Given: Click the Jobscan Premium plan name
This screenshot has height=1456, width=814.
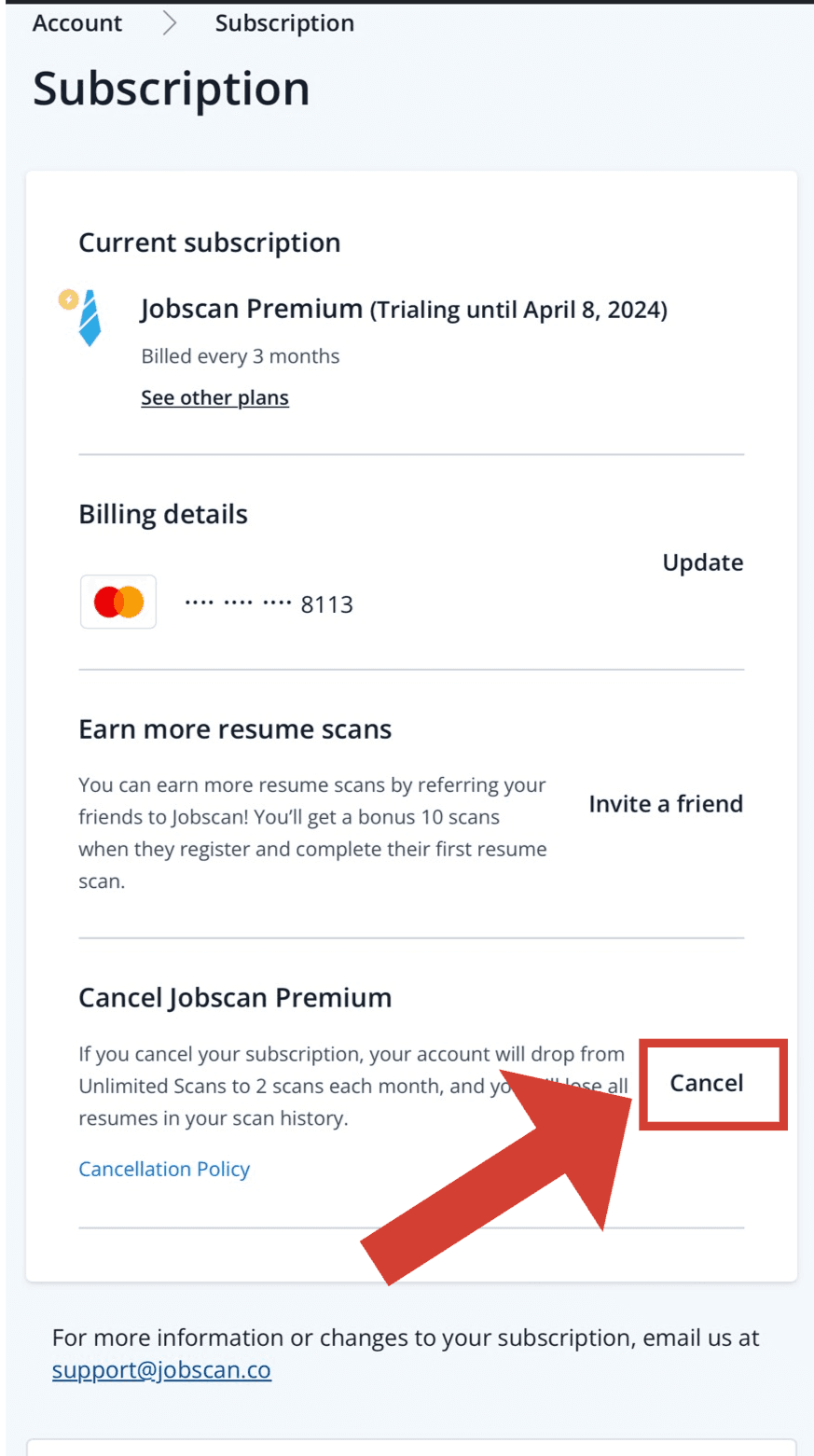Looking at the screenshot, I should click(x=252, y=309).
